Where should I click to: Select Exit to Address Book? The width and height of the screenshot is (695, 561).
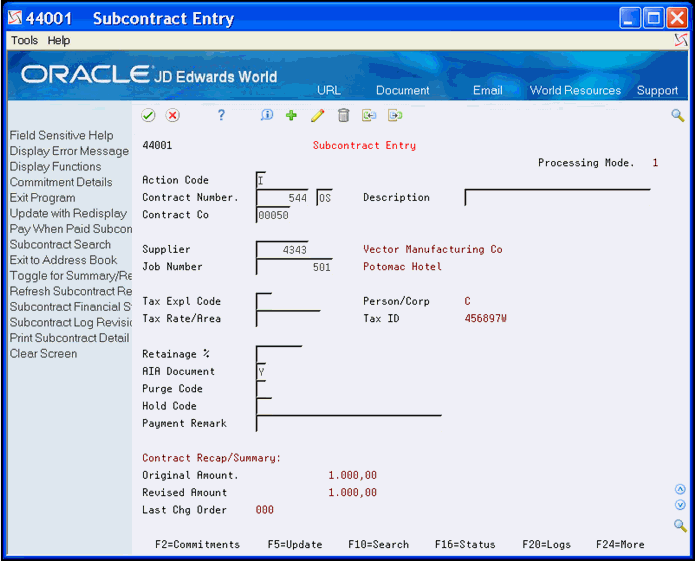pos(63,260)
